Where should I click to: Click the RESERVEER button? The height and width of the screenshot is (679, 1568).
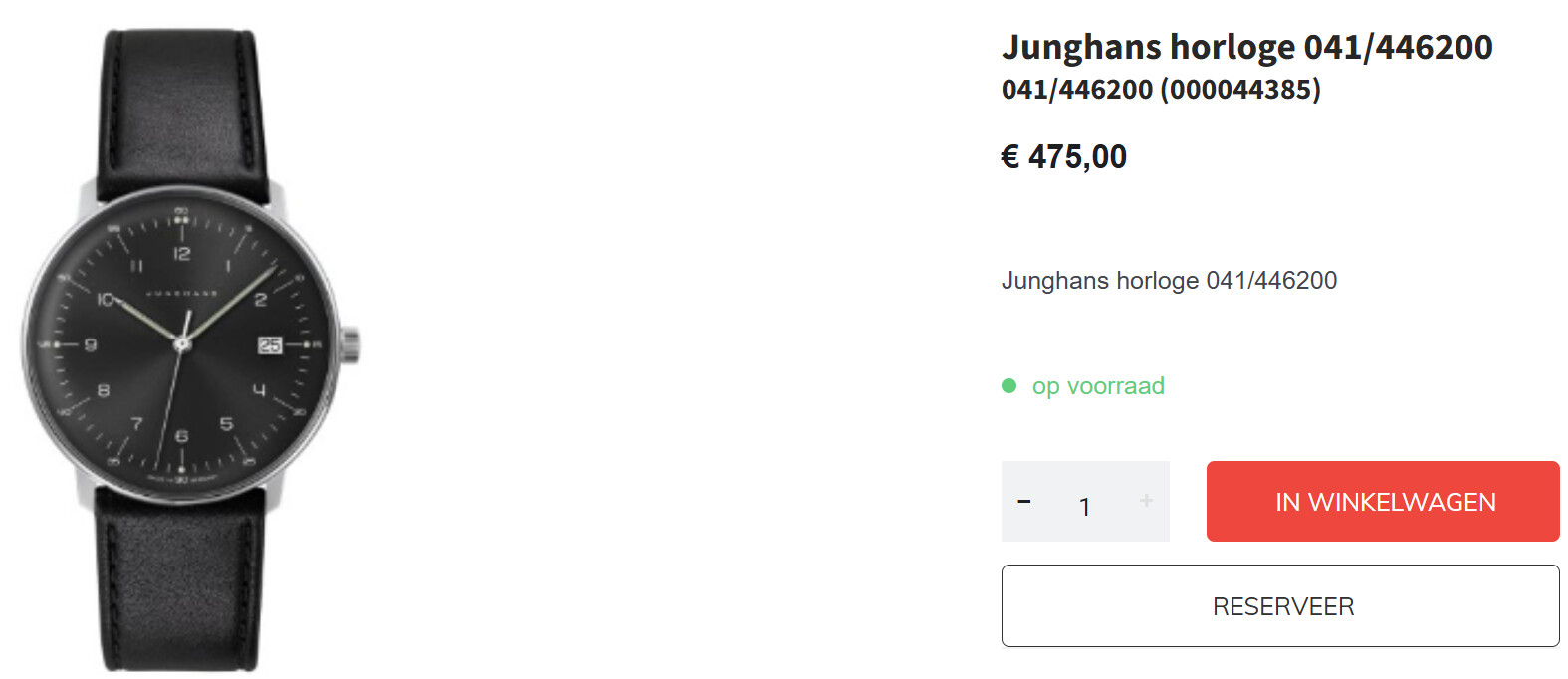pos(1280,606)
